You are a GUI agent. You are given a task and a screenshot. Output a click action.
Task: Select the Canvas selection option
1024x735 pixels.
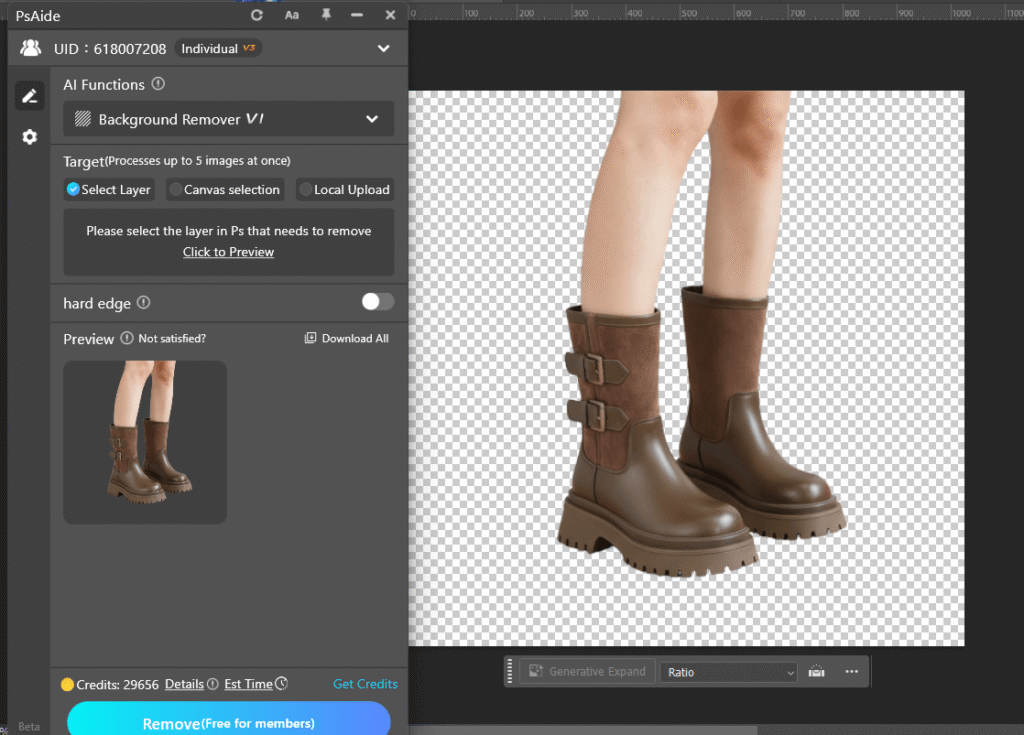(225, 189)
